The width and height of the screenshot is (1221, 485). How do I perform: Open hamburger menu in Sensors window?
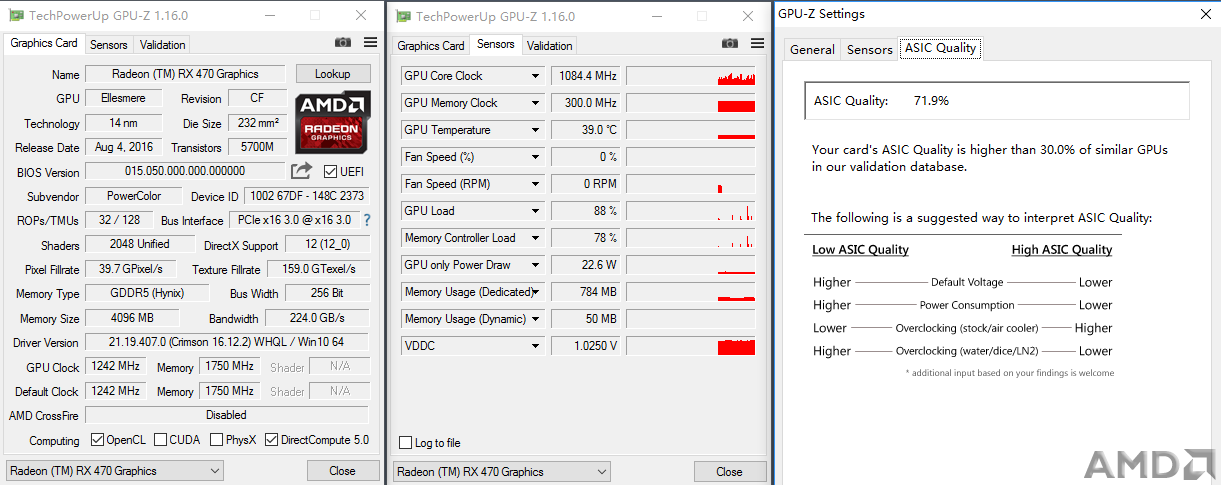click(757, 43)
